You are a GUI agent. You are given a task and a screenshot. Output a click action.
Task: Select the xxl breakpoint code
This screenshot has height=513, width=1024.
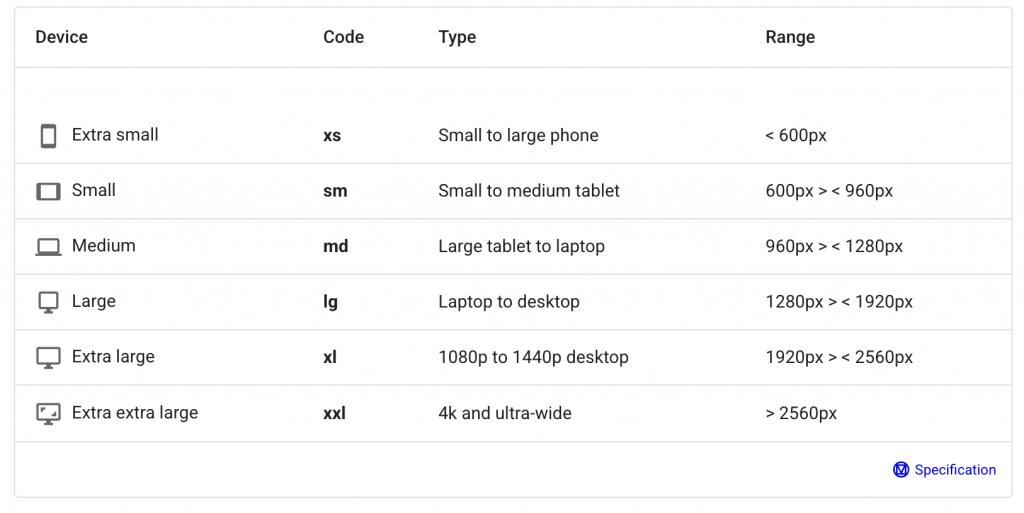(x=334, y=414)
